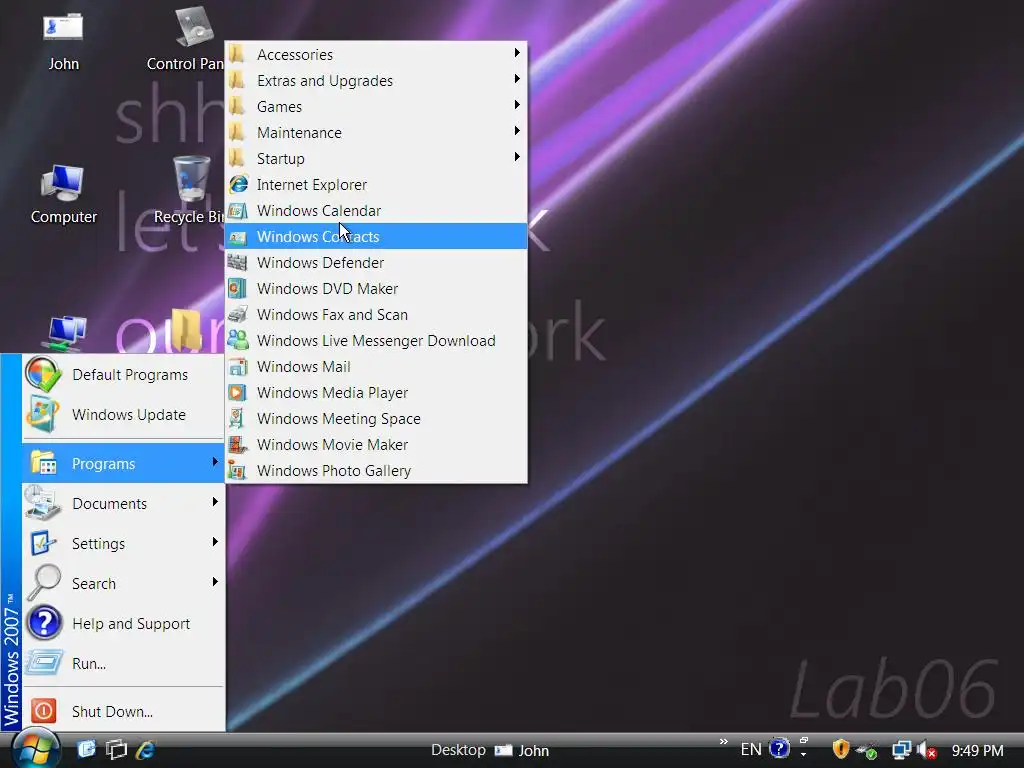Click the security shield tray icon
The width and height of the screenshot is (1024, 768).
[x=840, y=749]
